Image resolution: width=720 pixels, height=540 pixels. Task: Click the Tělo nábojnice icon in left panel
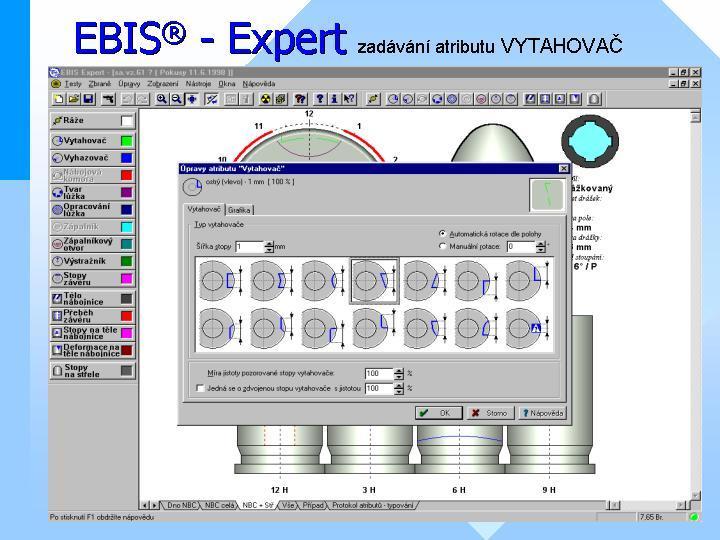pyautogui.click(x=57, y=299)
